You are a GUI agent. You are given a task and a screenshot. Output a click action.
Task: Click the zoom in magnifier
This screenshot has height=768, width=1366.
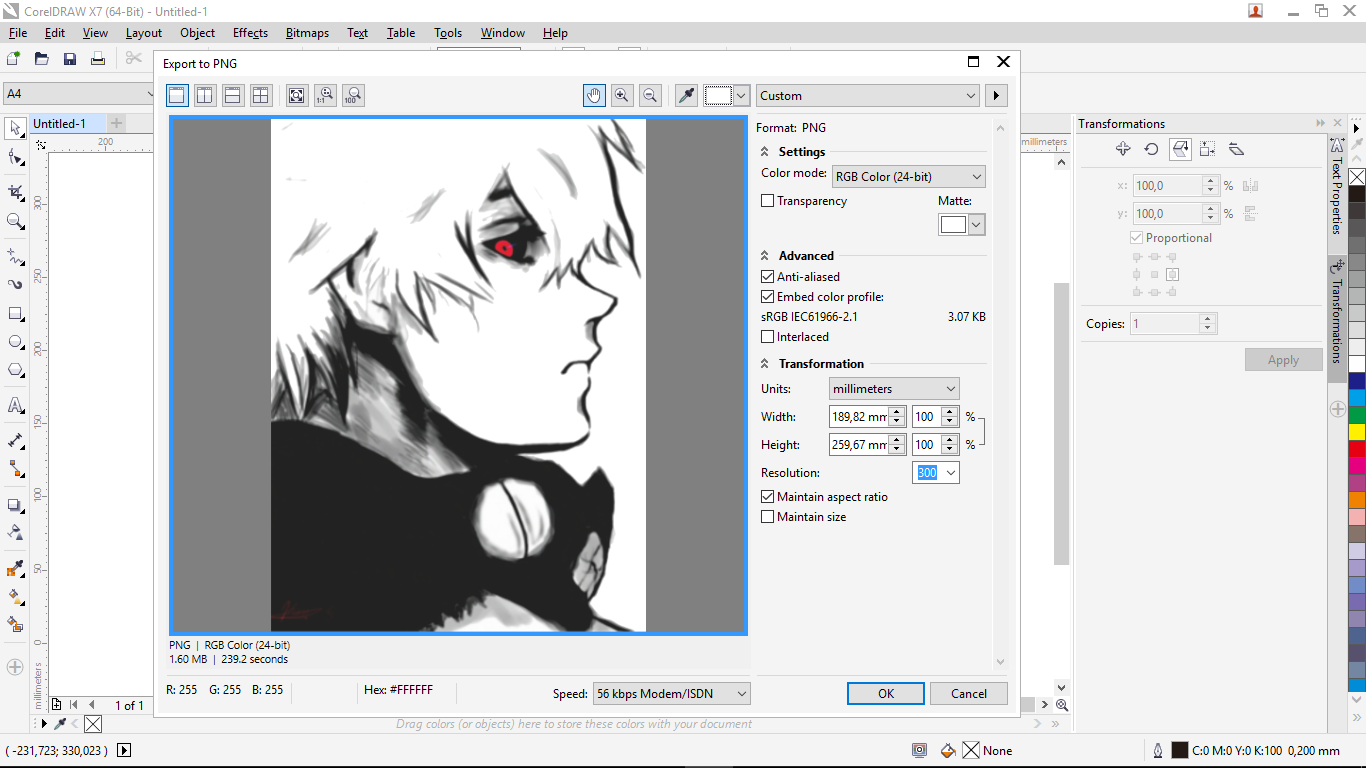coord(622,95)
